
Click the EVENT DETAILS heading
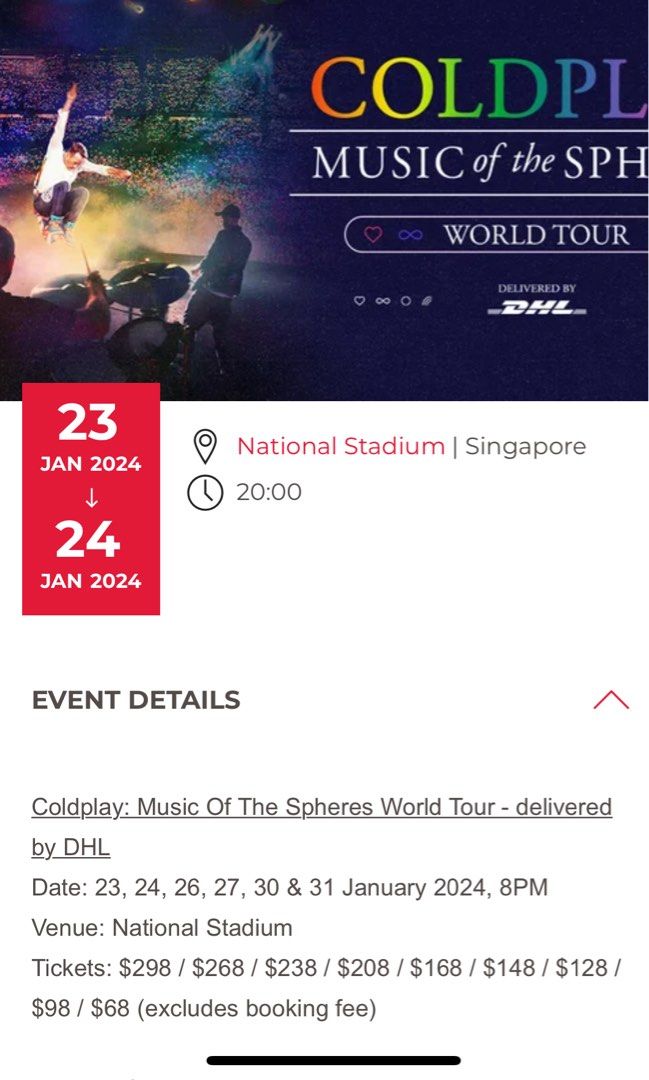[x=135, y=700]
